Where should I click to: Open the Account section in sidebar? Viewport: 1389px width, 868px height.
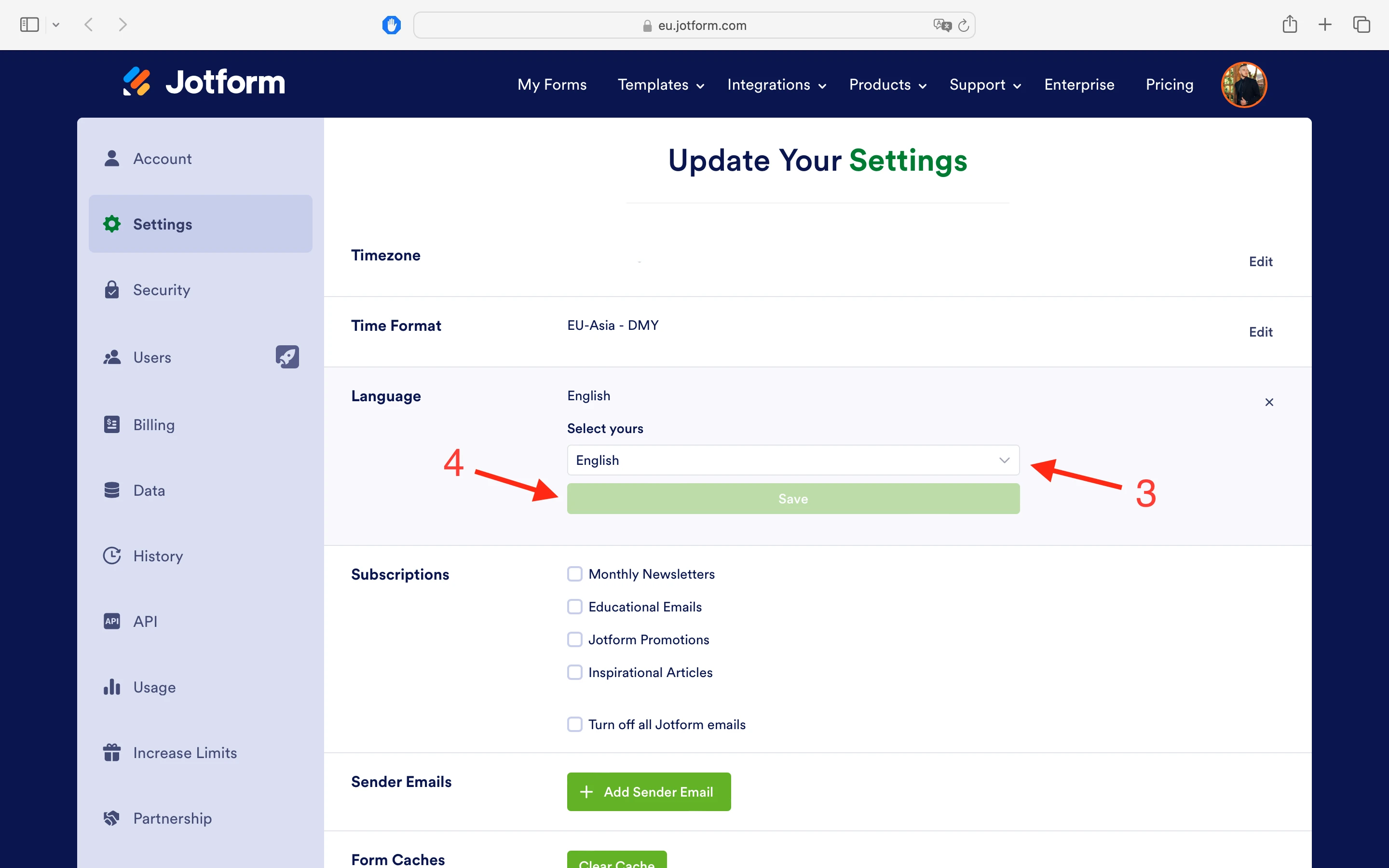[x=163, y=159]
